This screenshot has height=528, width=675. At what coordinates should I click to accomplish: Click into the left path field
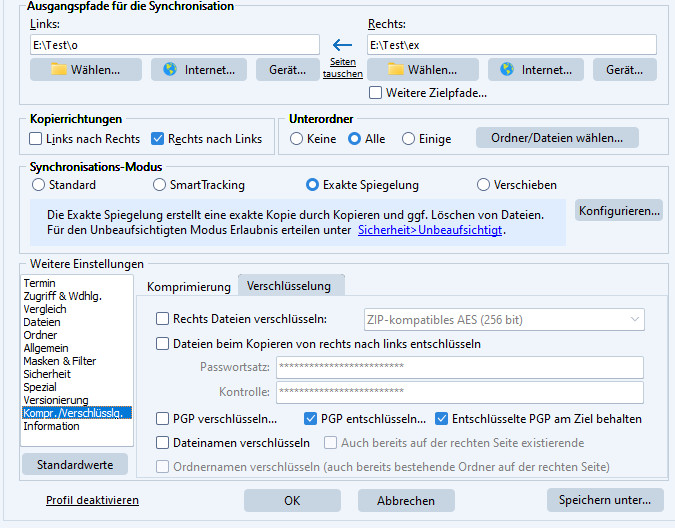[175, 45]
